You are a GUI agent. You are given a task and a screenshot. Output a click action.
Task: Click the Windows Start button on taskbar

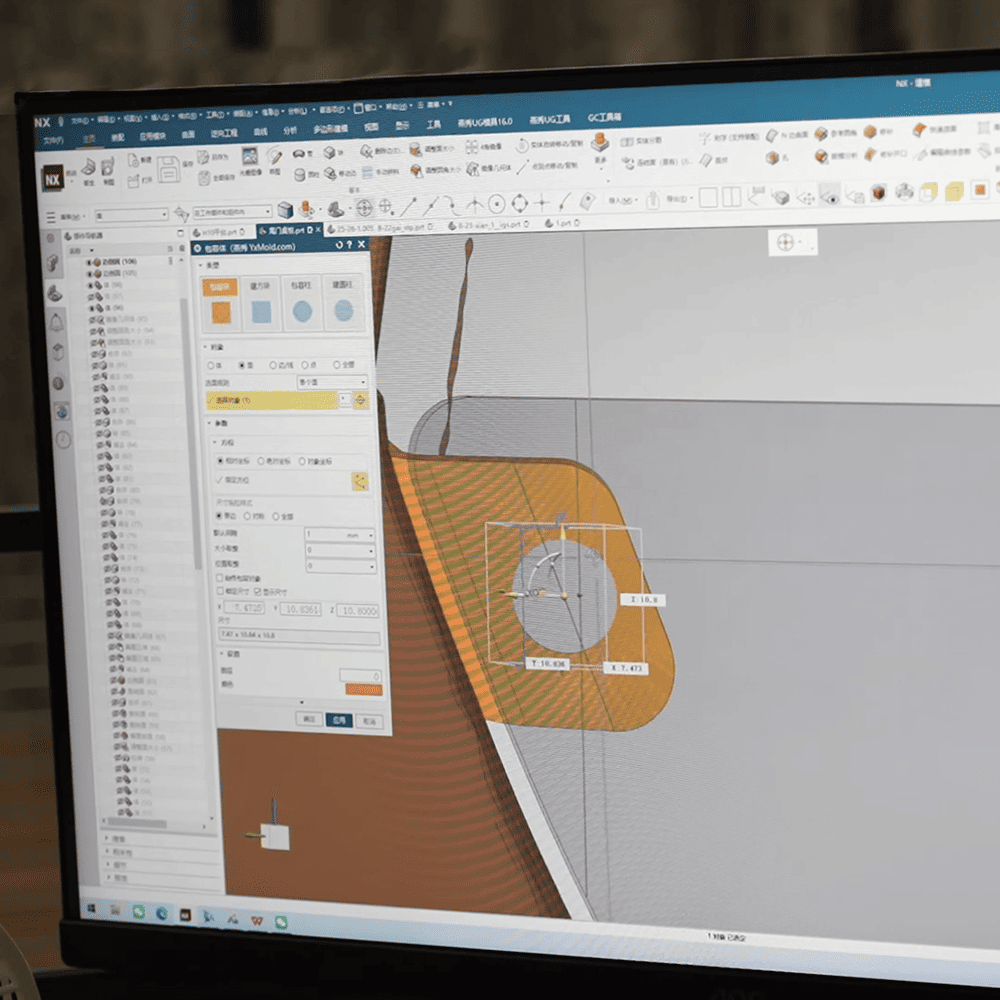click(91, 908)
